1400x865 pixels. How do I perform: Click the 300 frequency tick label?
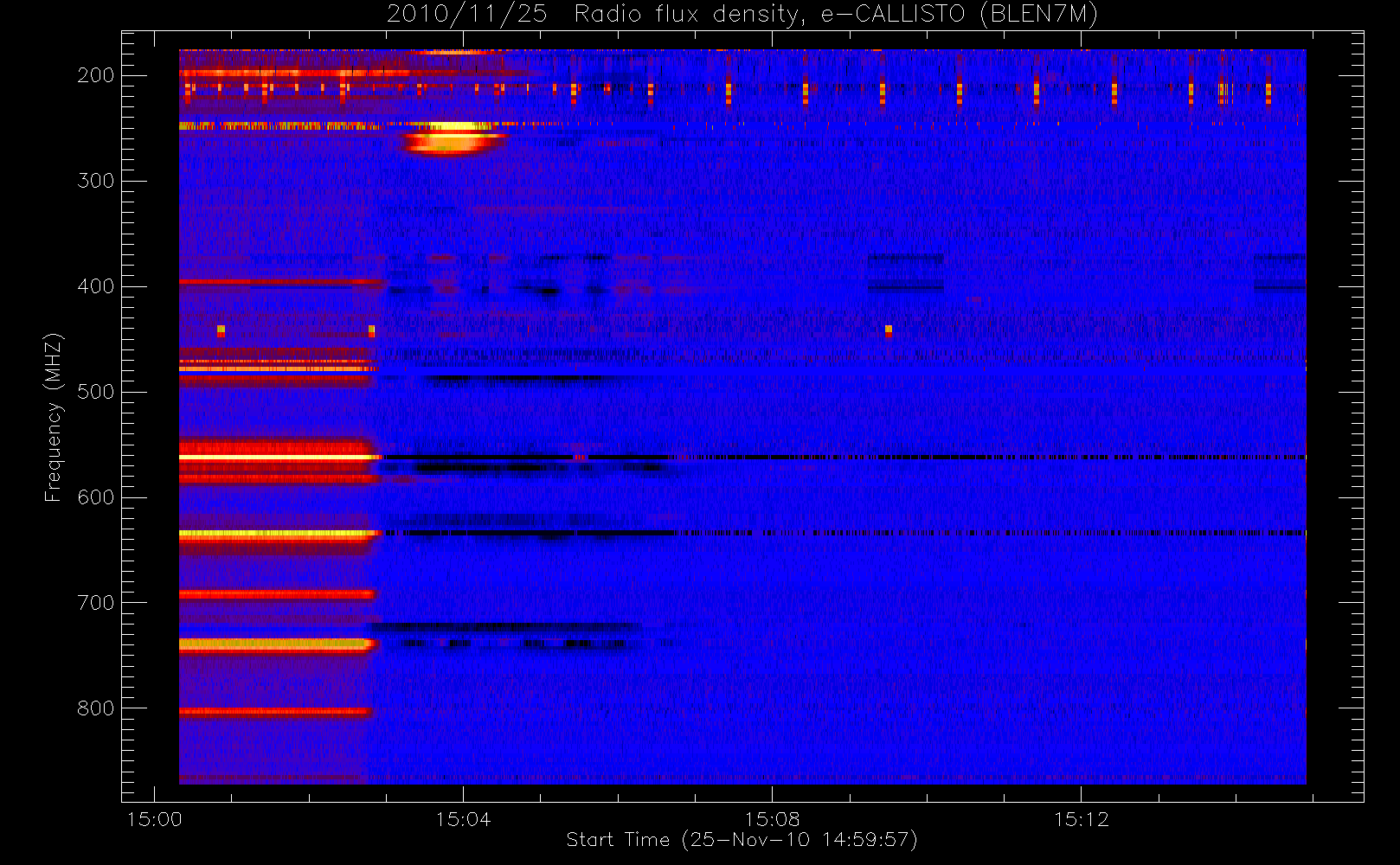(95, 181)
